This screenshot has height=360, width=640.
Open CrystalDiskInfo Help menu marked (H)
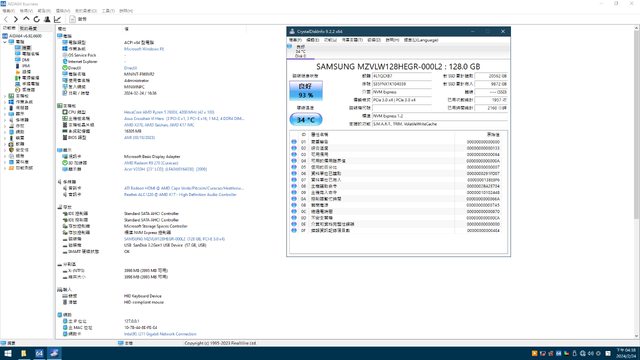point(392,40)
